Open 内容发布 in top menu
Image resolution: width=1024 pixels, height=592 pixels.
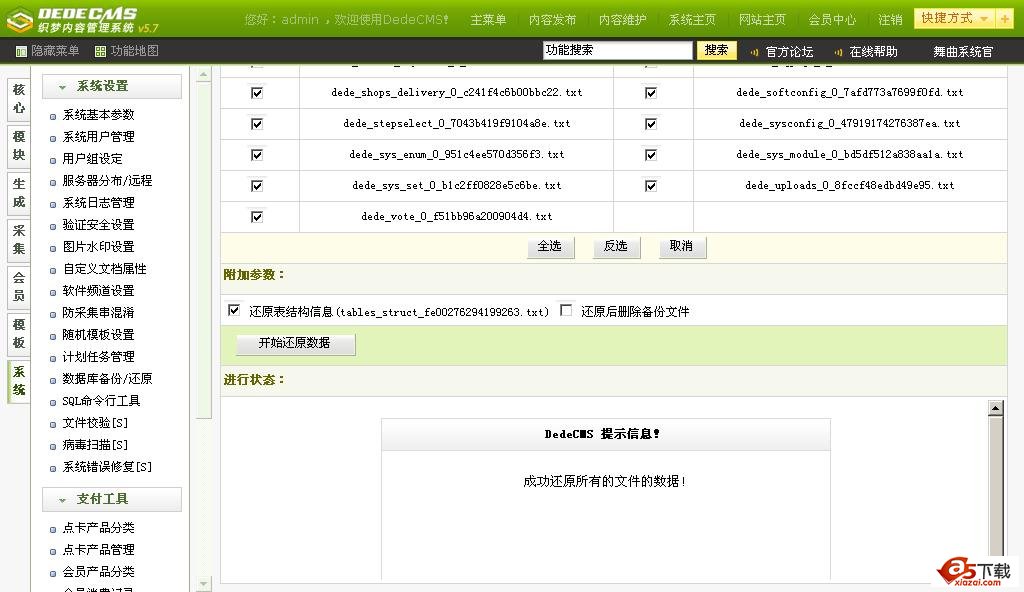552,20
